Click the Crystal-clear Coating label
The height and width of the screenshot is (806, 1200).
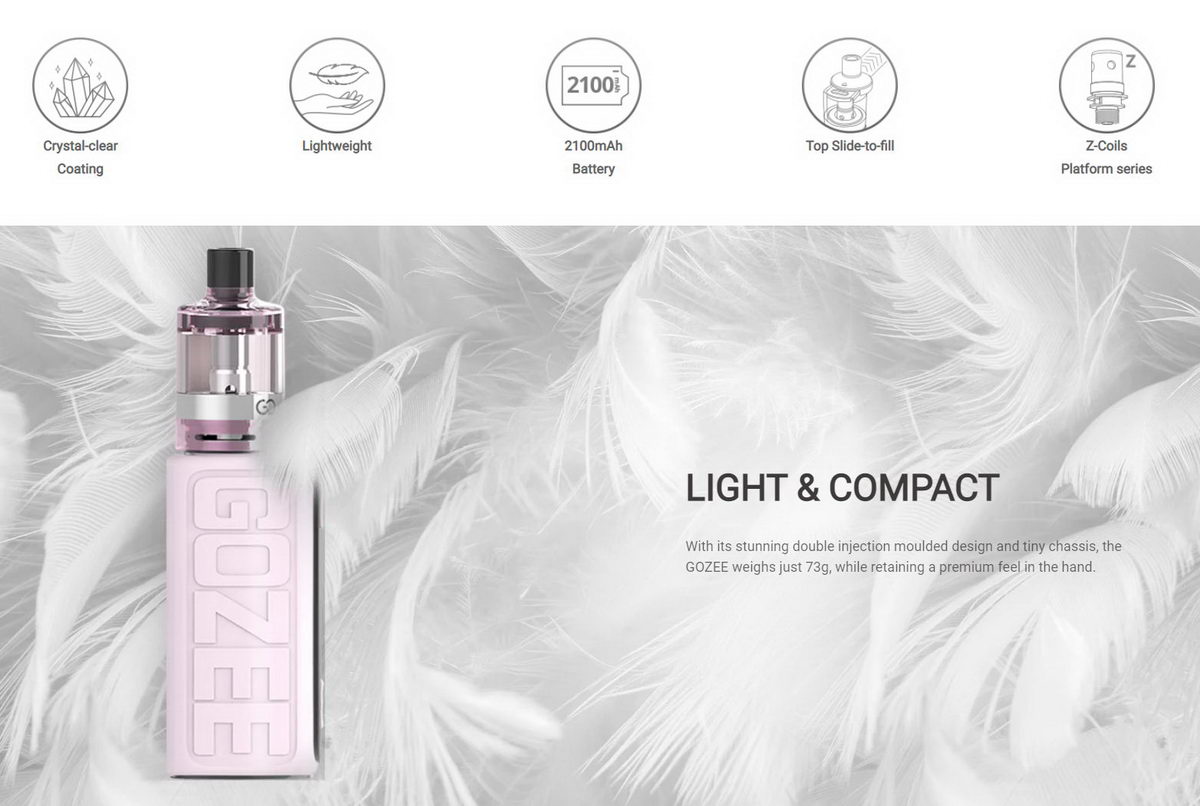80,157
